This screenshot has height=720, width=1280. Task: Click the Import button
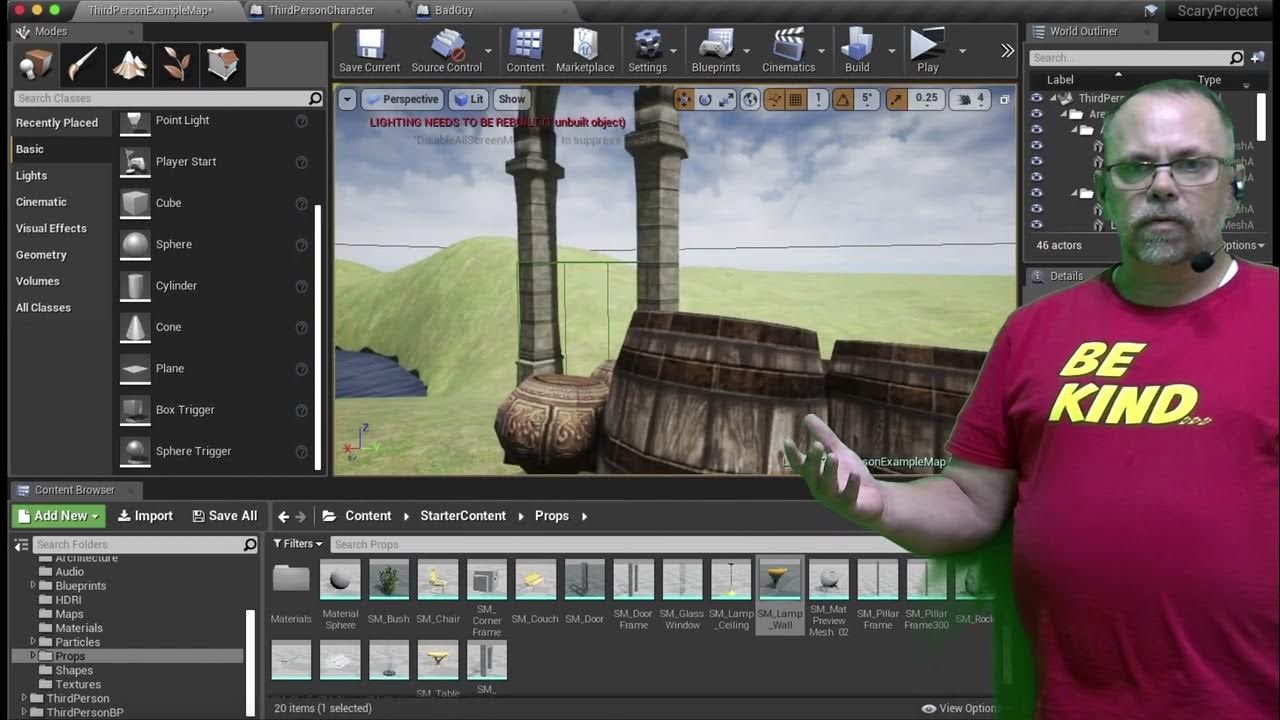145,516
